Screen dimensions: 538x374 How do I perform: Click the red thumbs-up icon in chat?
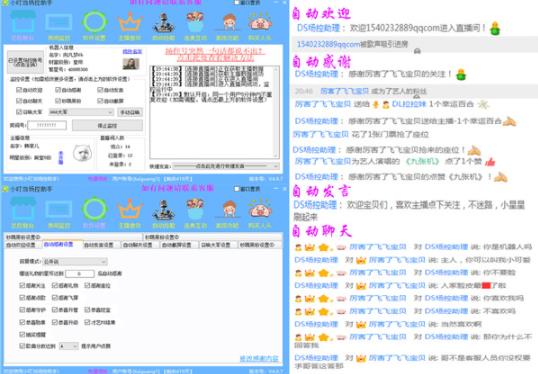coord(490,162)
